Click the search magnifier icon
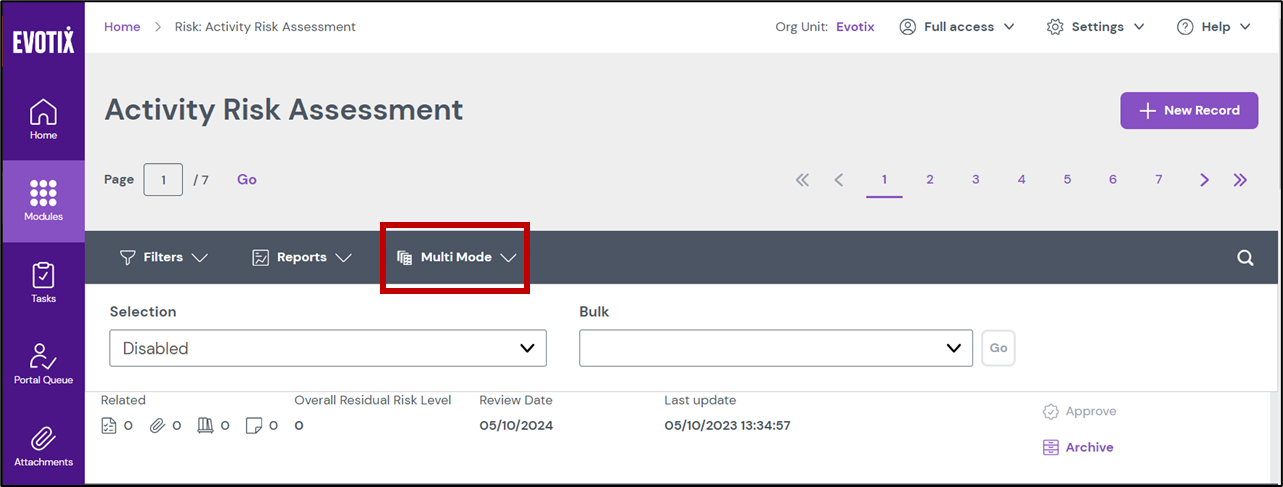 [1245, 258]
